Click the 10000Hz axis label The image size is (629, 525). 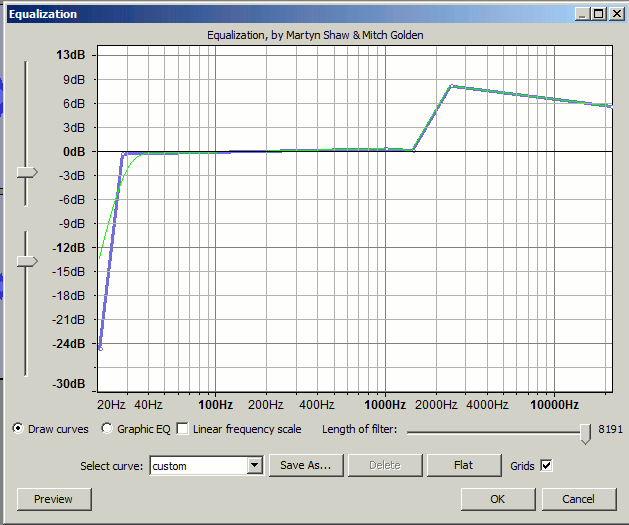[x=554, y=405]
